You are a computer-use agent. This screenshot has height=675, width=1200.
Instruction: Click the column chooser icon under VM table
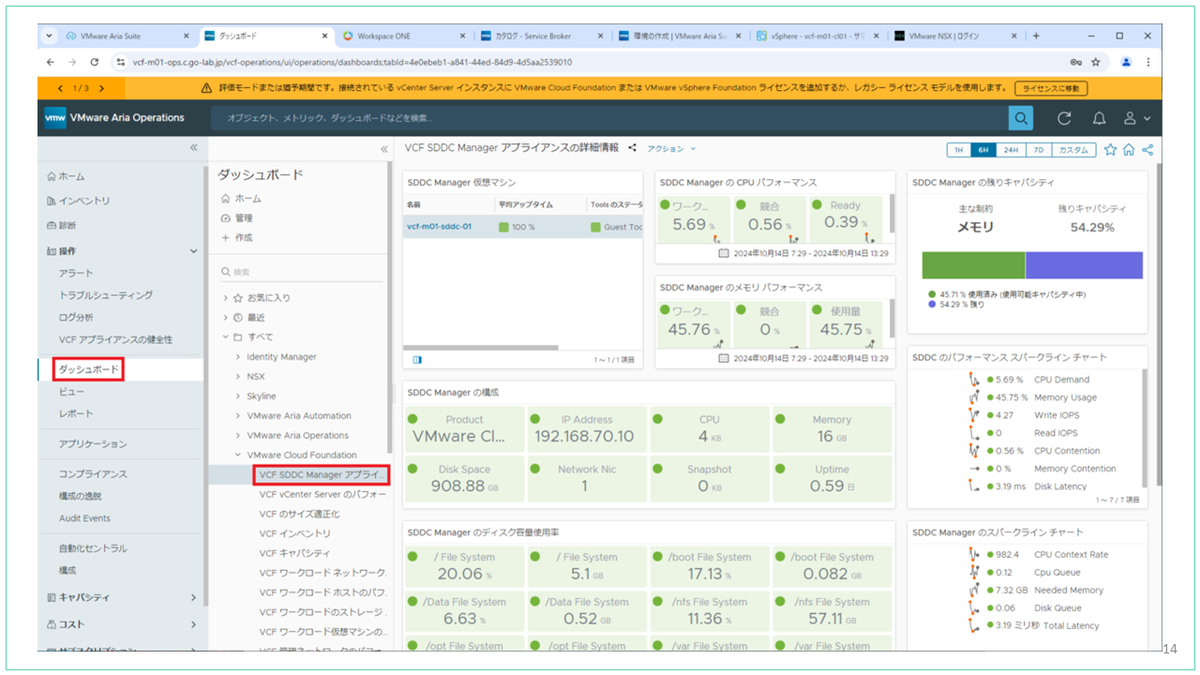pyautogui.click(x=417, y=359)
